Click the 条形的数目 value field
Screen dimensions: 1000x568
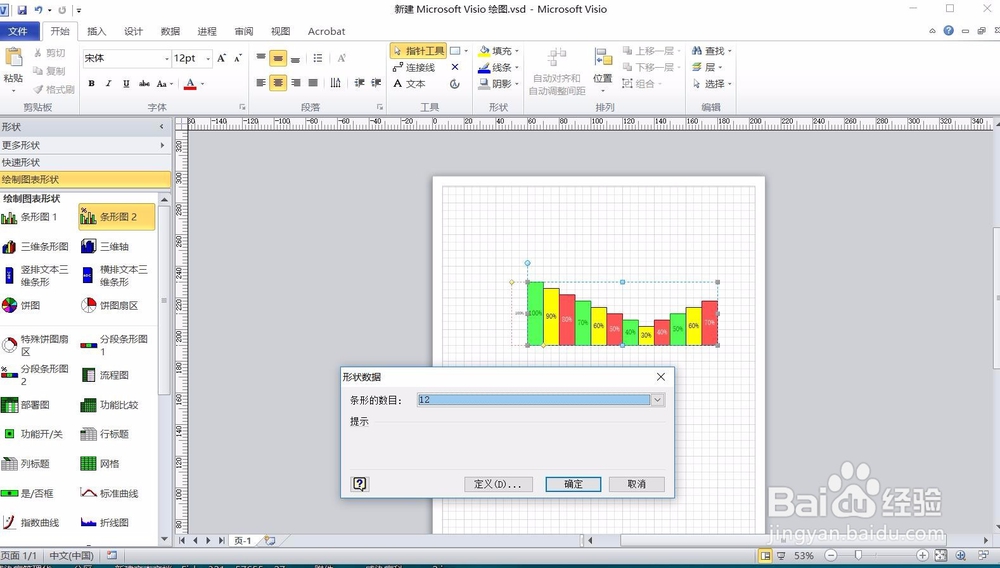[534, 400]
